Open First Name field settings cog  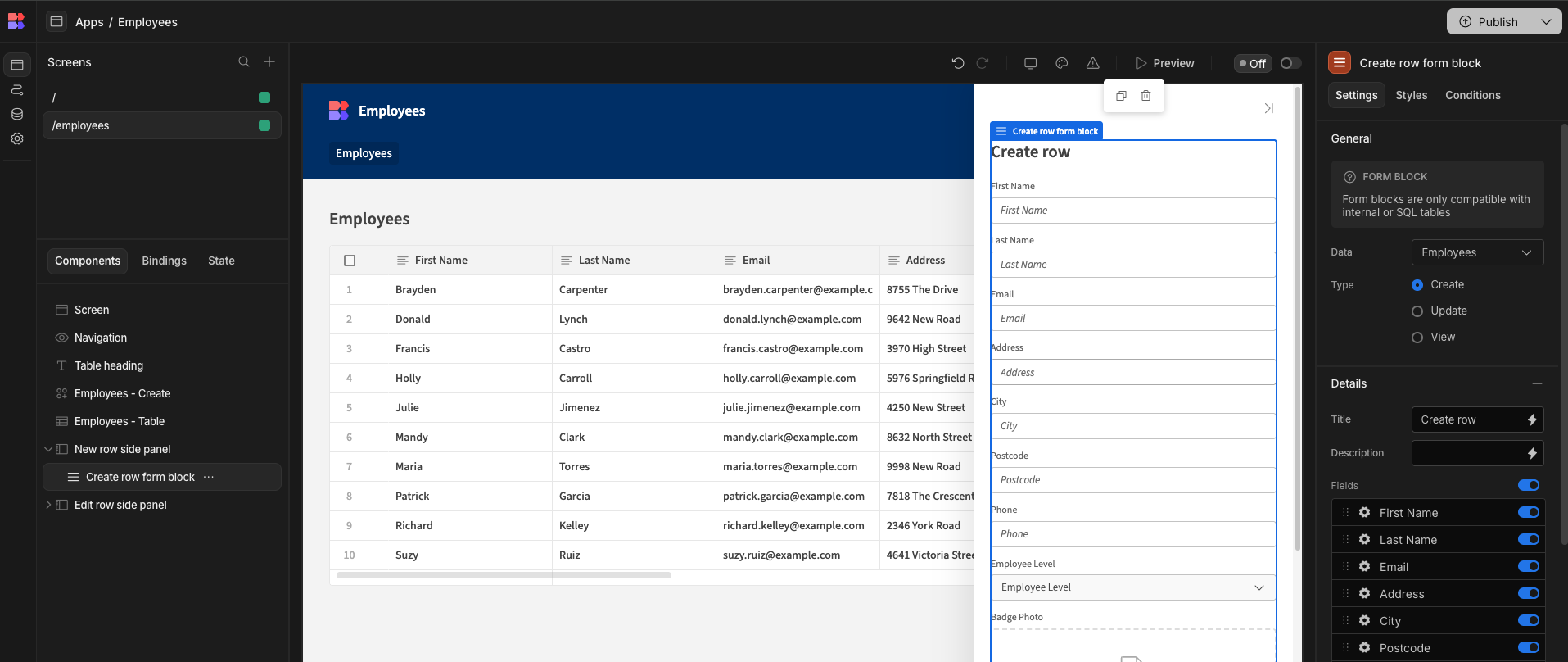coord(1365,512)
